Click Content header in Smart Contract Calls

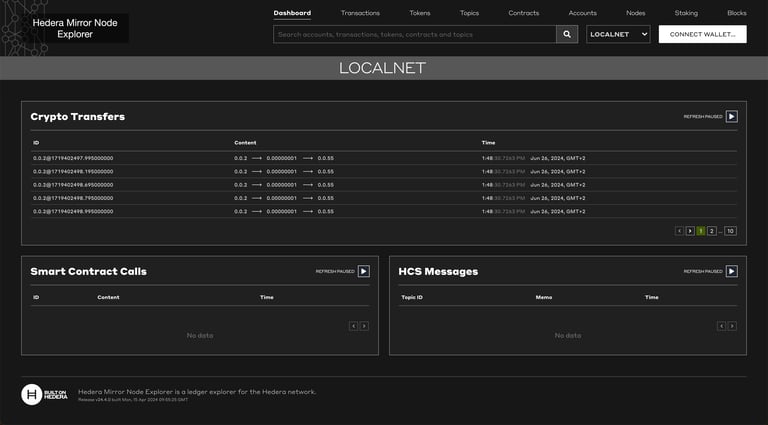(108, 297)
